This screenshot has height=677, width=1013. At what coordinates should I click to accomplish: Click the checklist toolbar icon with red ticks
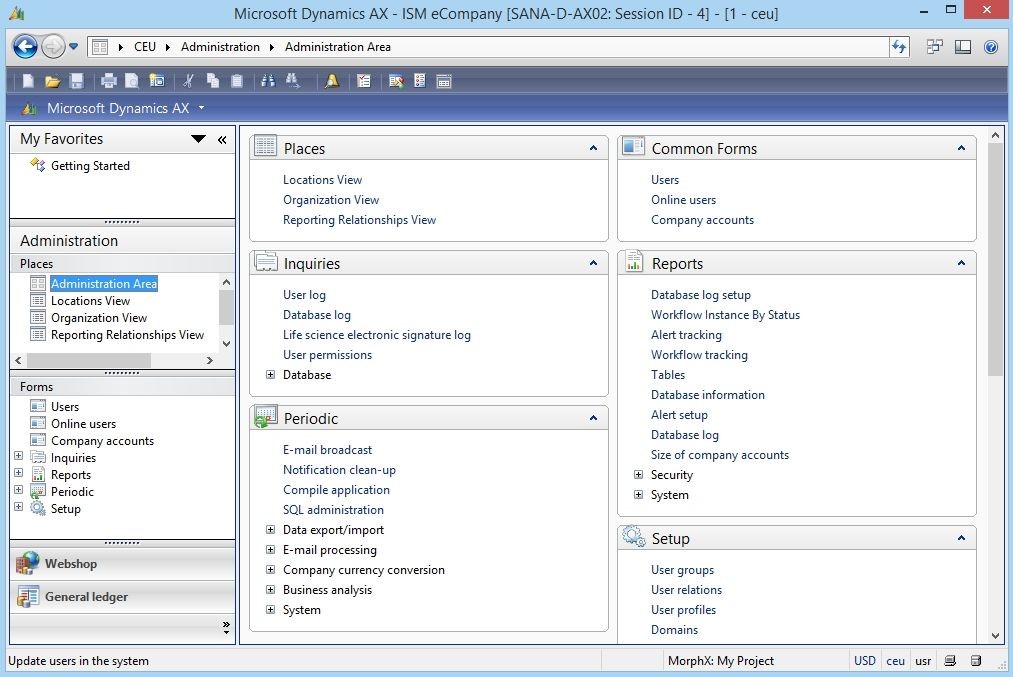[364, 81]
